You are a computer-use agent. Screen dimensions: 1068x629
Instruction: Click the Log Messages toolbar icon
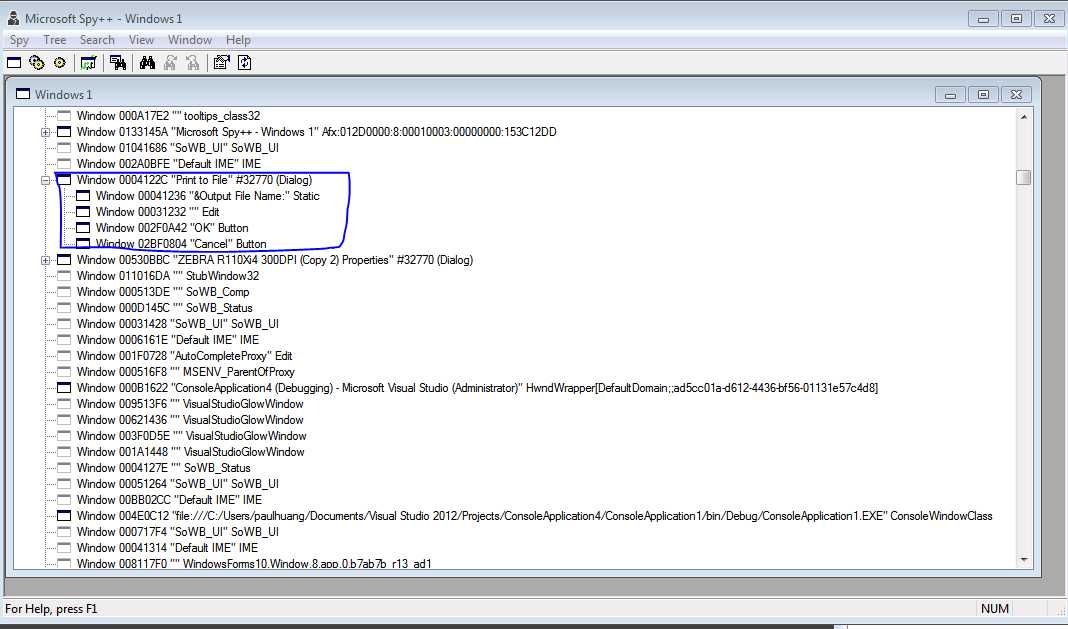pos(88,63)
